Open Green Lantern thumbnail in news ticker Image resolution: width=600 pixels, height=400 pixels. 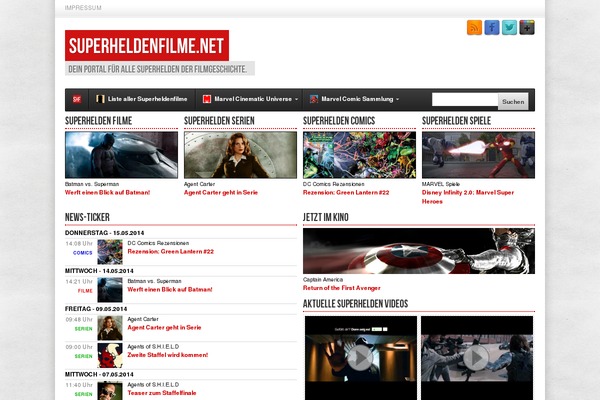click(110, 252)
